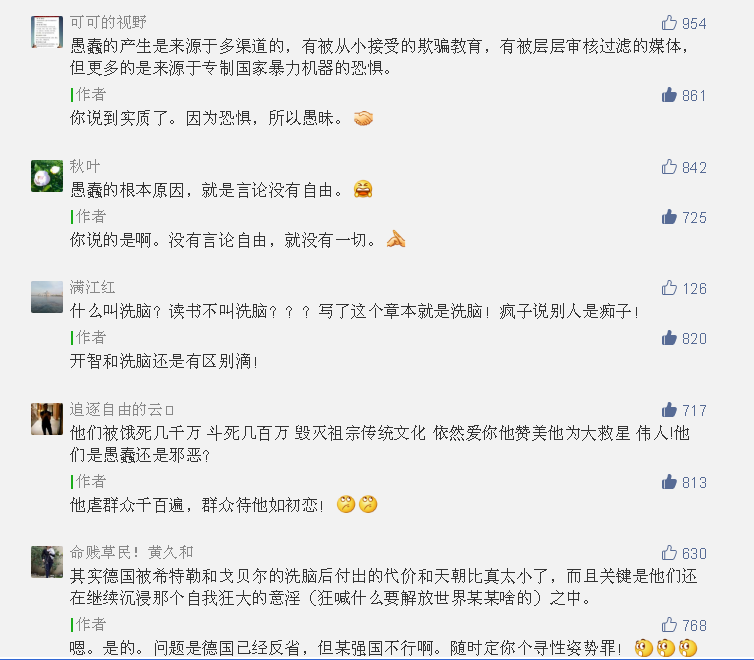Toggle the filled thumbs-up showing 861 likes
Screen dimensions: 754x660
coord(669,95)
